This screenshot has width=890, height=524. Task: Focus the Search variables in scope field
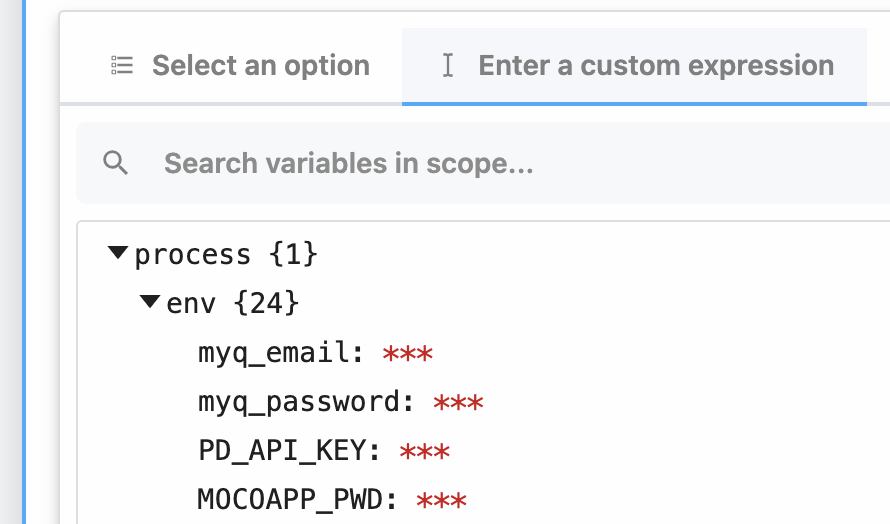coord(483,163)
